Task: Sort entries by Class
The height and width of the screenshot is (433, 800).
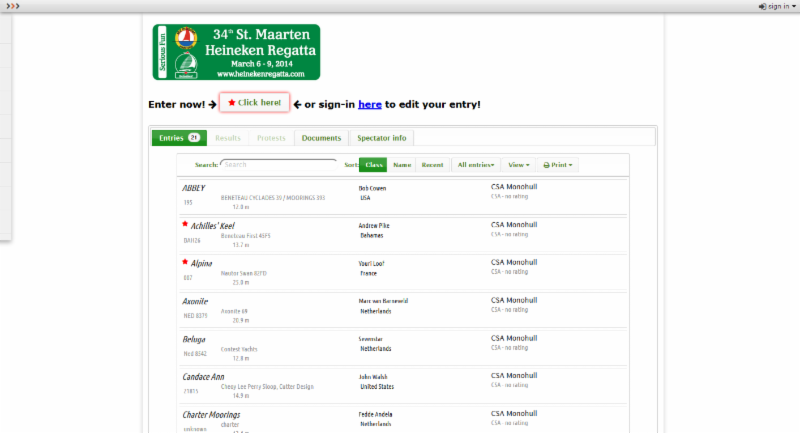Action: (x=374, y=164)
